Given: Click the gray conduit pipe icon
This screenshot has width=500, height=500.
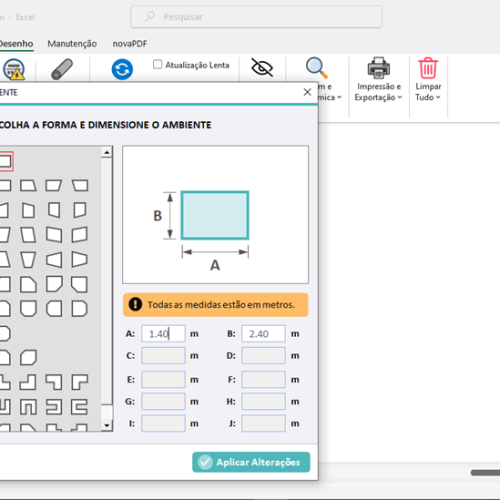Looking at the screenshot, I should pyautogui.click(x=62, y=69).
